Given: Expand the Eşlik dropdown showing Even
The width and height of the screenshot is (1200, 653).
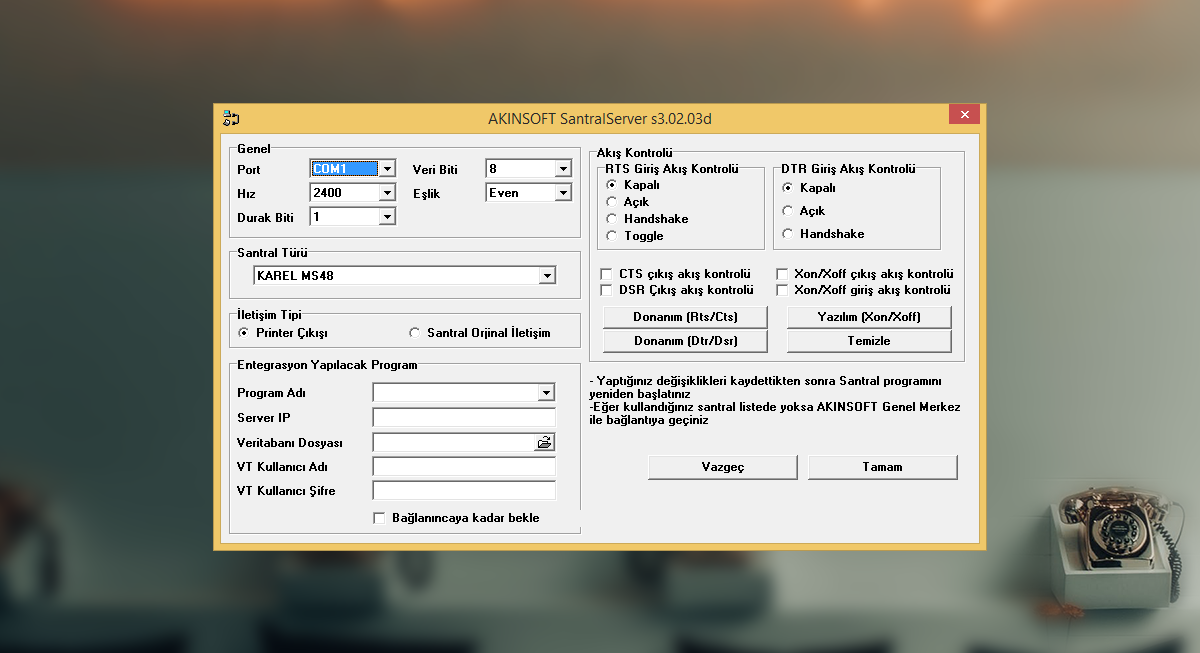Looking at the screenshot, I should point(562,192).
